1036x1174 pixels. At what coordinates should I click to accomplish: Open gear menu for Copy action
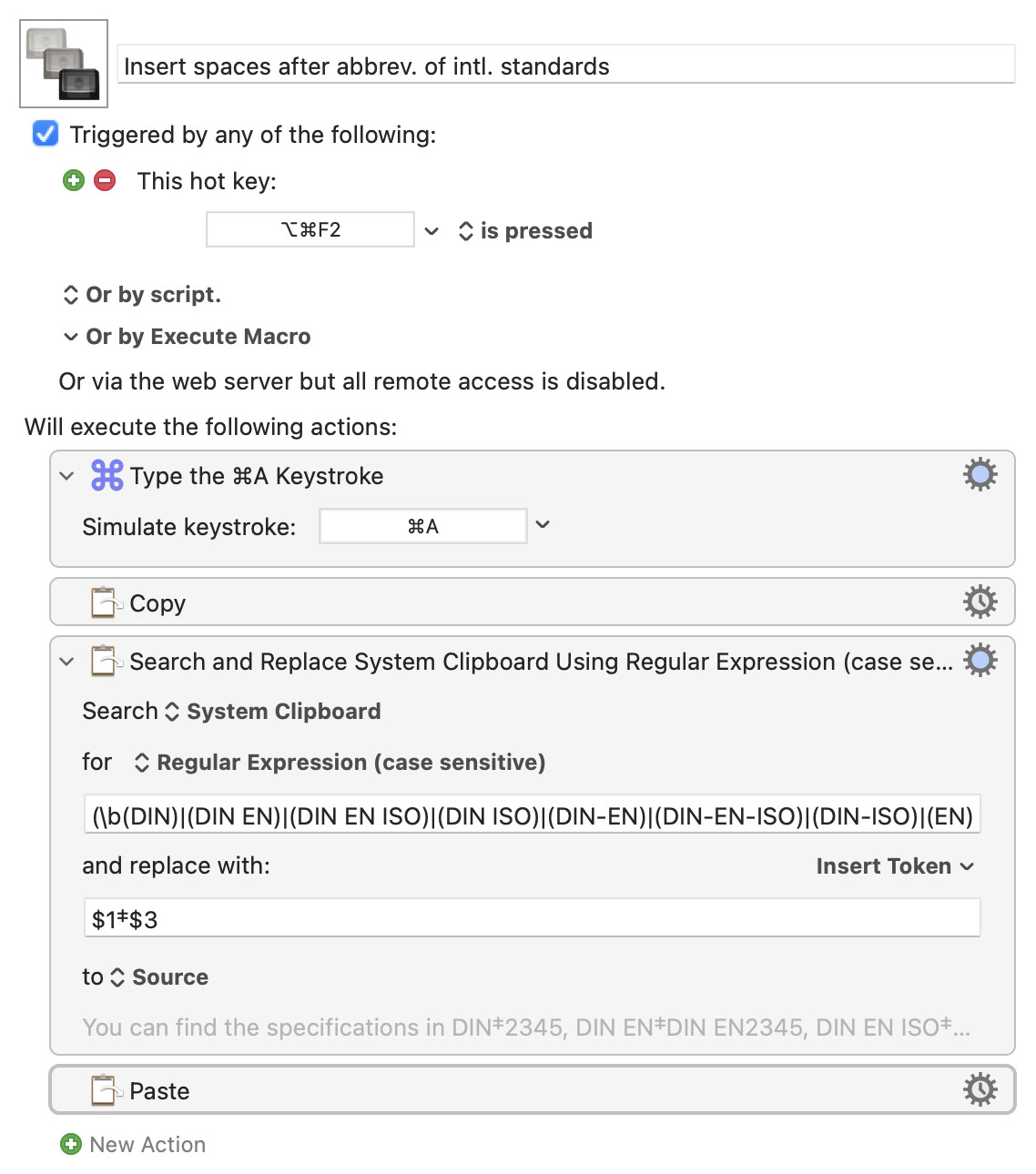(x=980, y=602)
